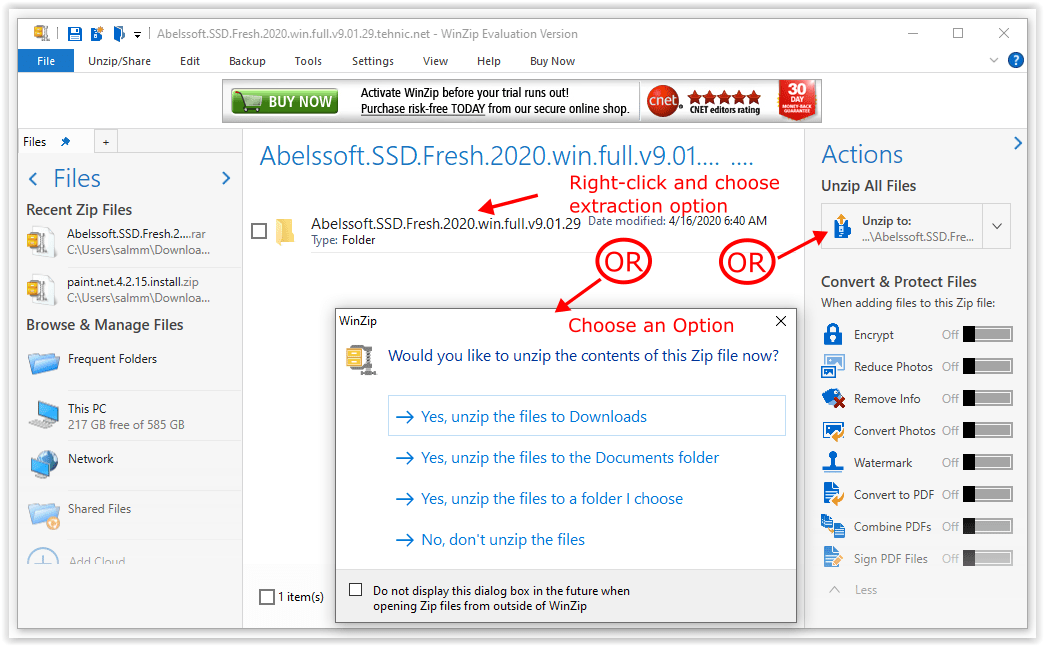Select the yellow folder icon in archive list

(285, 231)
